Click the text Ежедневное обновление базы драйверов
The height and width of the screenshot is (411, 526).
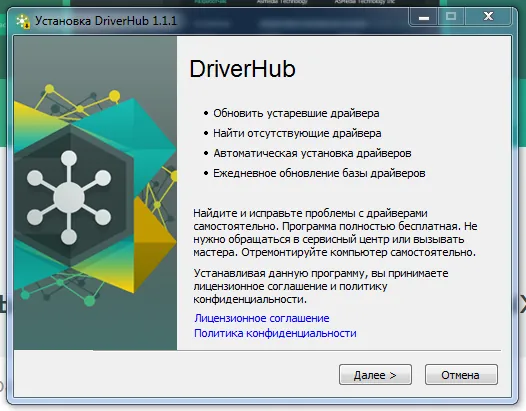point(319,173)
